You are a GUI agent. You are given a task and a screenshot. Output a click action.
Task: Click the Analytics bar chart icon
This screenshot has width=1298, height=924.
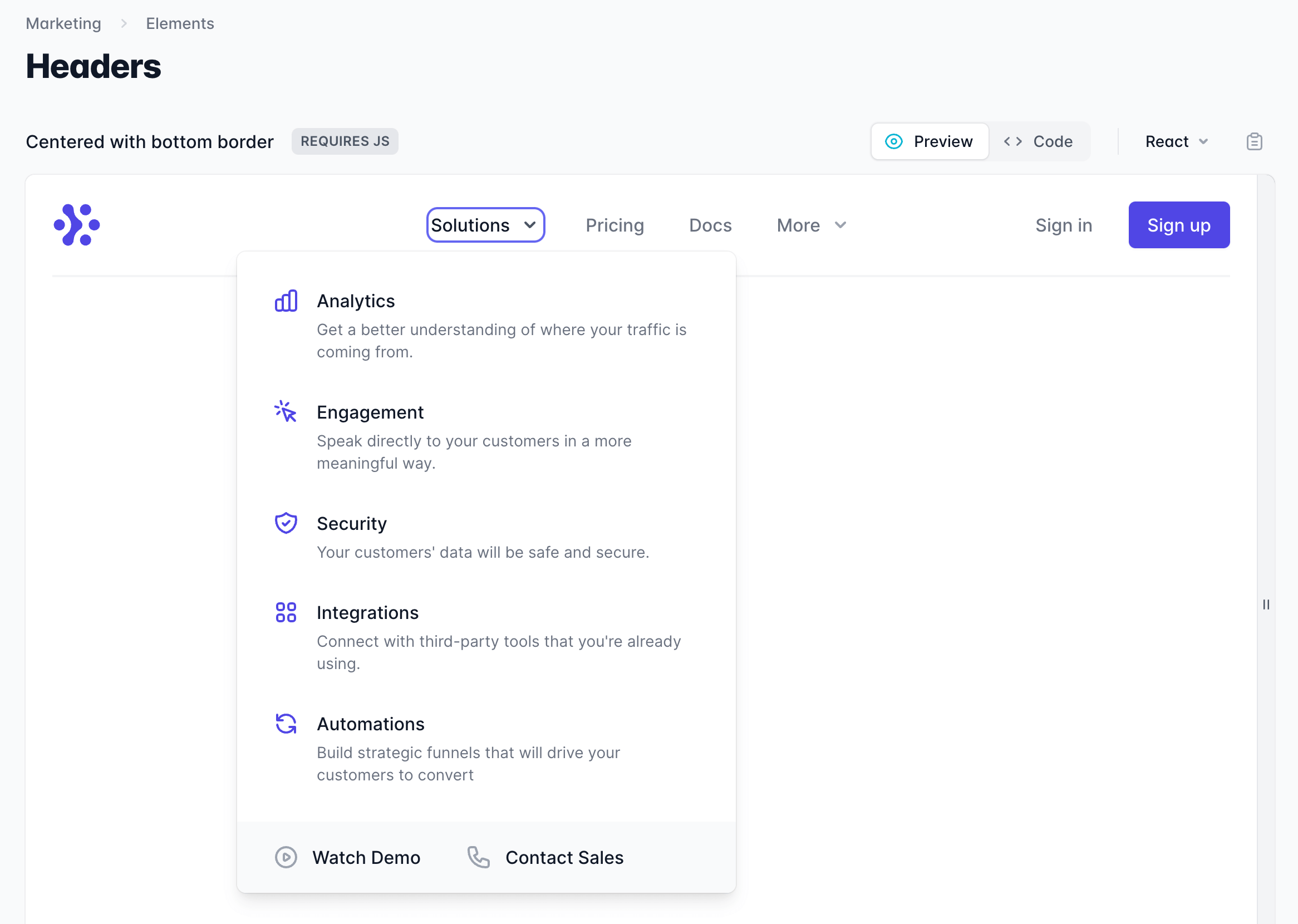(x=286, y=301)
